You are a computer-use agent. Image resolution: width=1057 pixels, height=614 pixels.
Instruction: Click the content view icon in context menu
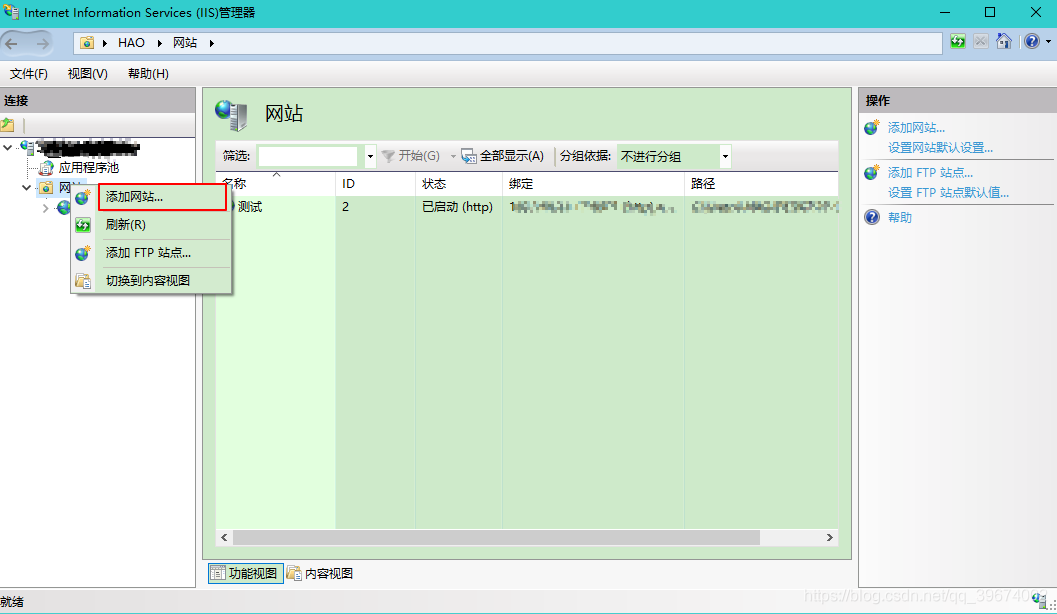tap(83, 280)
